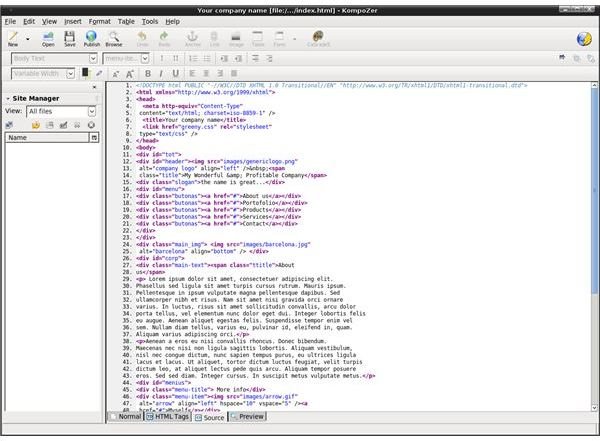Open the New button dropdown arrow

coord(28,39)
